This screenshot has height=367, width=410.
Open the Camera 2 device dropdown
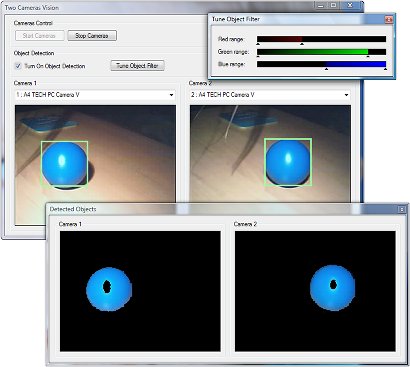[270, 95]
